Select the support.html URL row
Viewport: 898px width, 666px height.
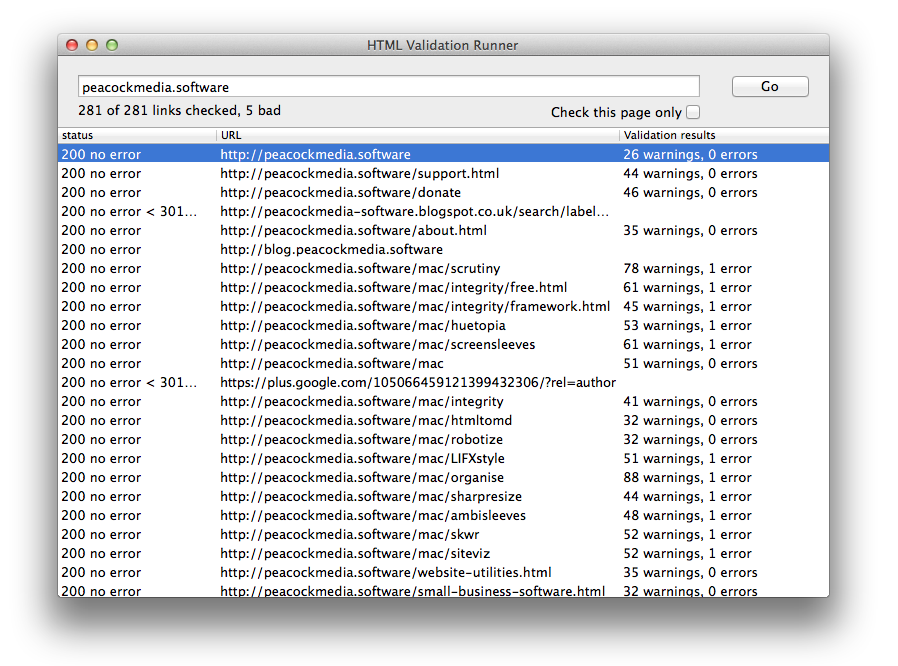click(x=360, y=173)
